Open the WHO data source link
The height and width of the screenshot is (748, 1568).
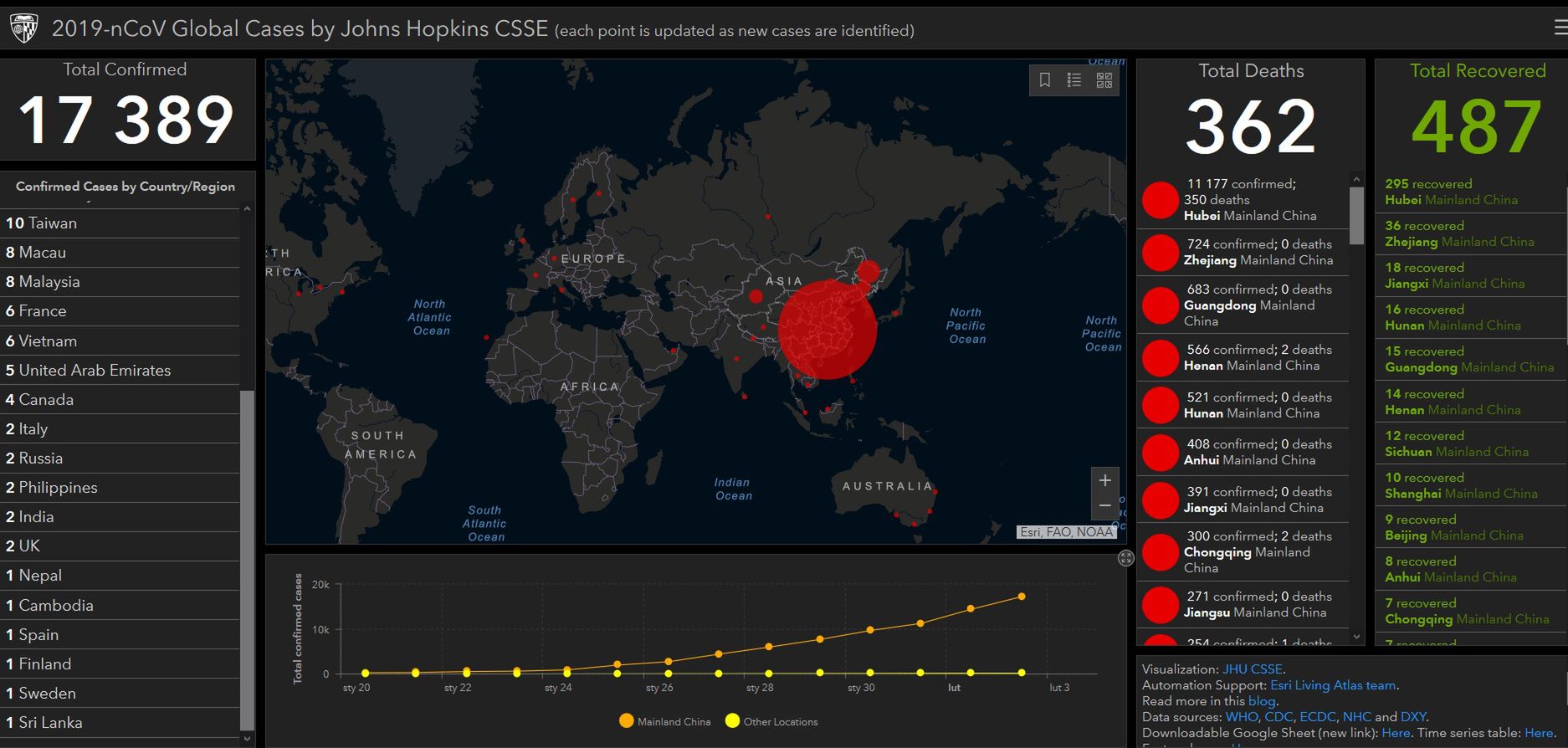(x=1242, y=717)
